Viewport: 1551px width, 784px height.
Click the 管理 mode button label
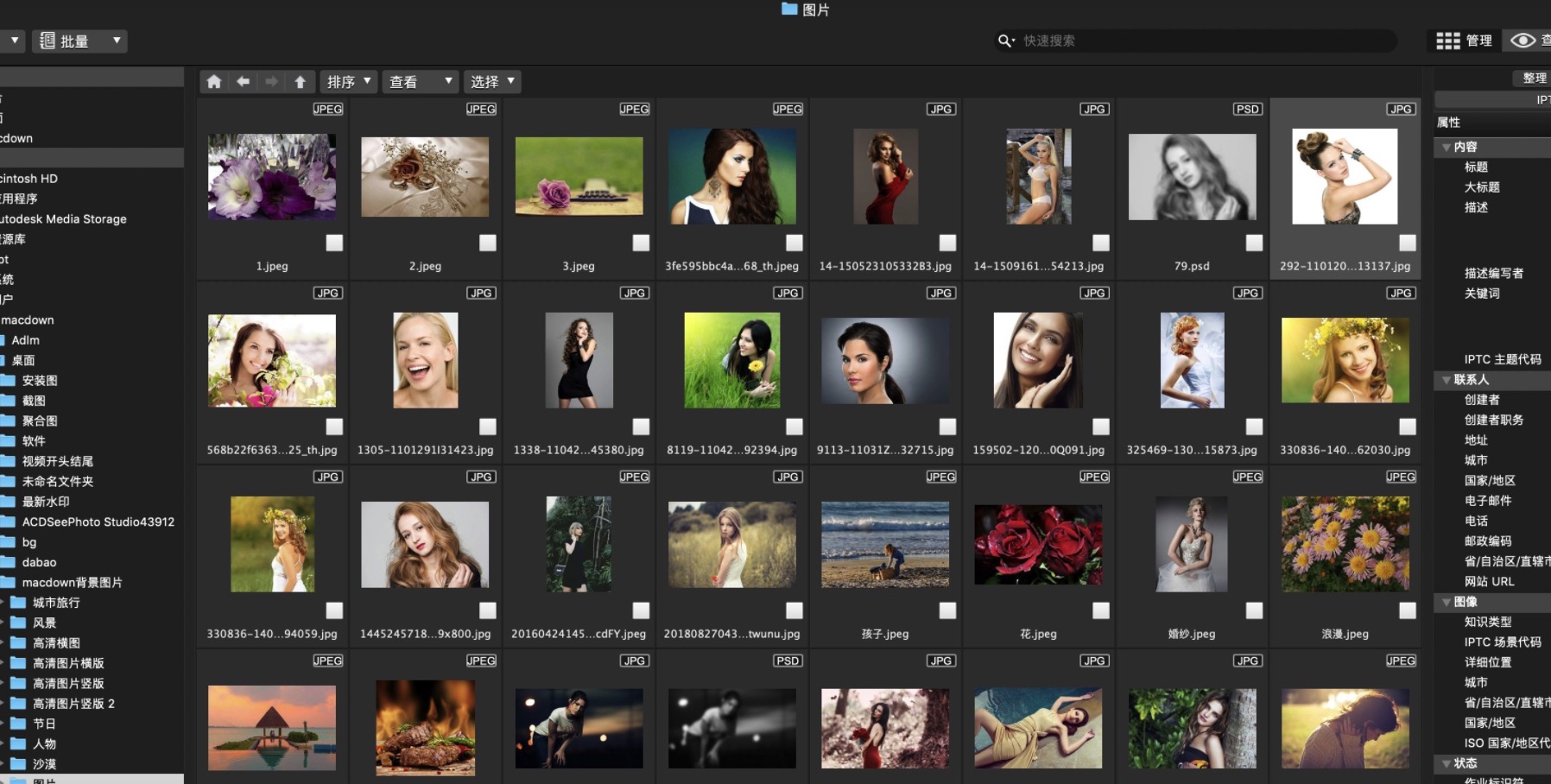click(x=1479, y=41)
